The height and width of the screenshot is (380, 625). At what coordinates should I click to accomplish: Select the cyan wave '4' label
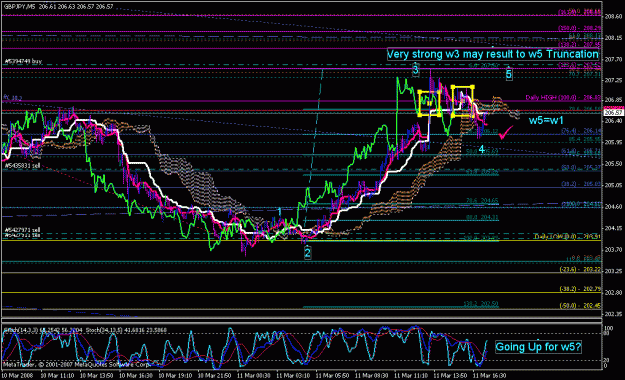pos(482,149)
